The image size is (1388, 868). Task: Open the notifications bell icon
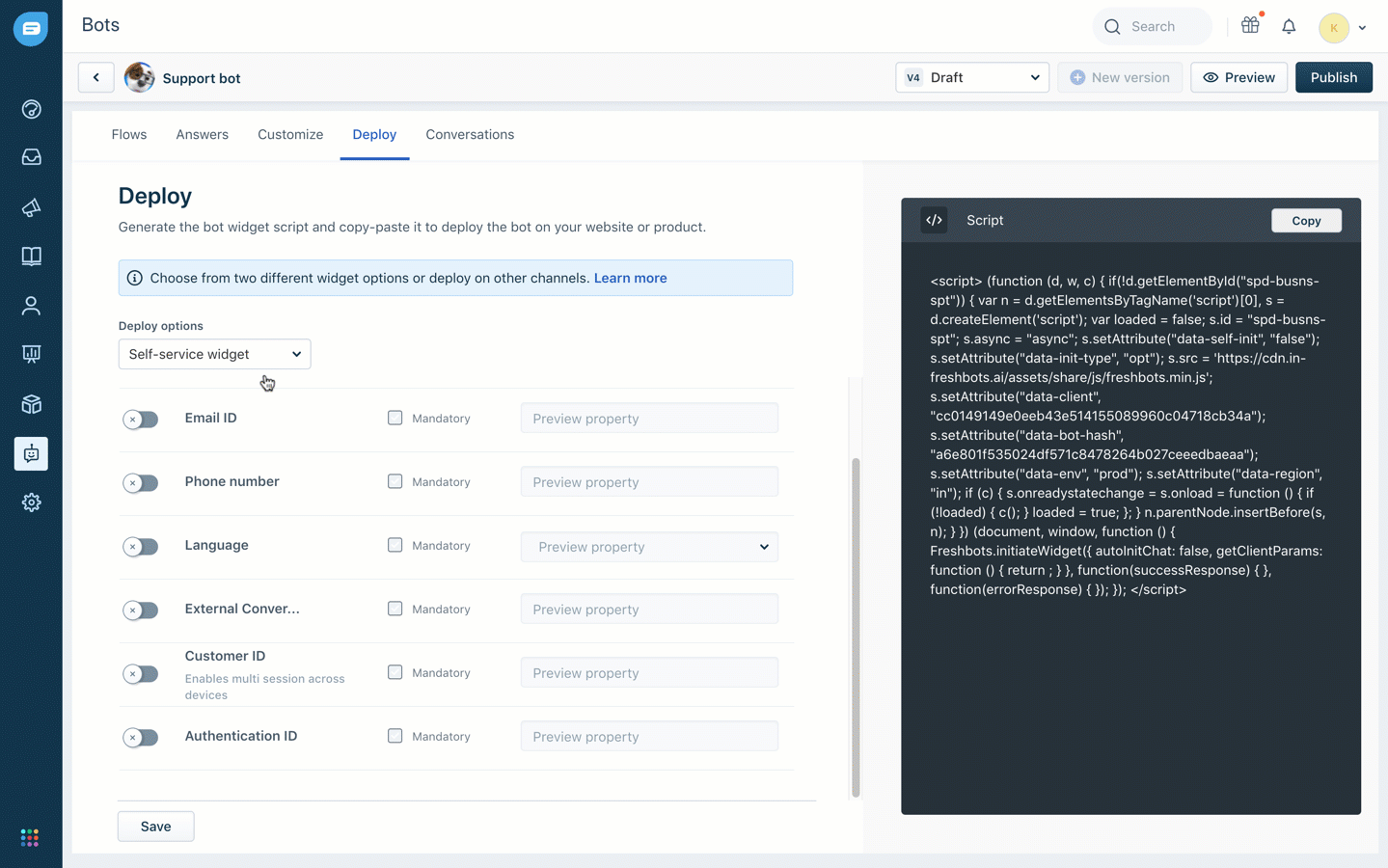click(1289, 27)
